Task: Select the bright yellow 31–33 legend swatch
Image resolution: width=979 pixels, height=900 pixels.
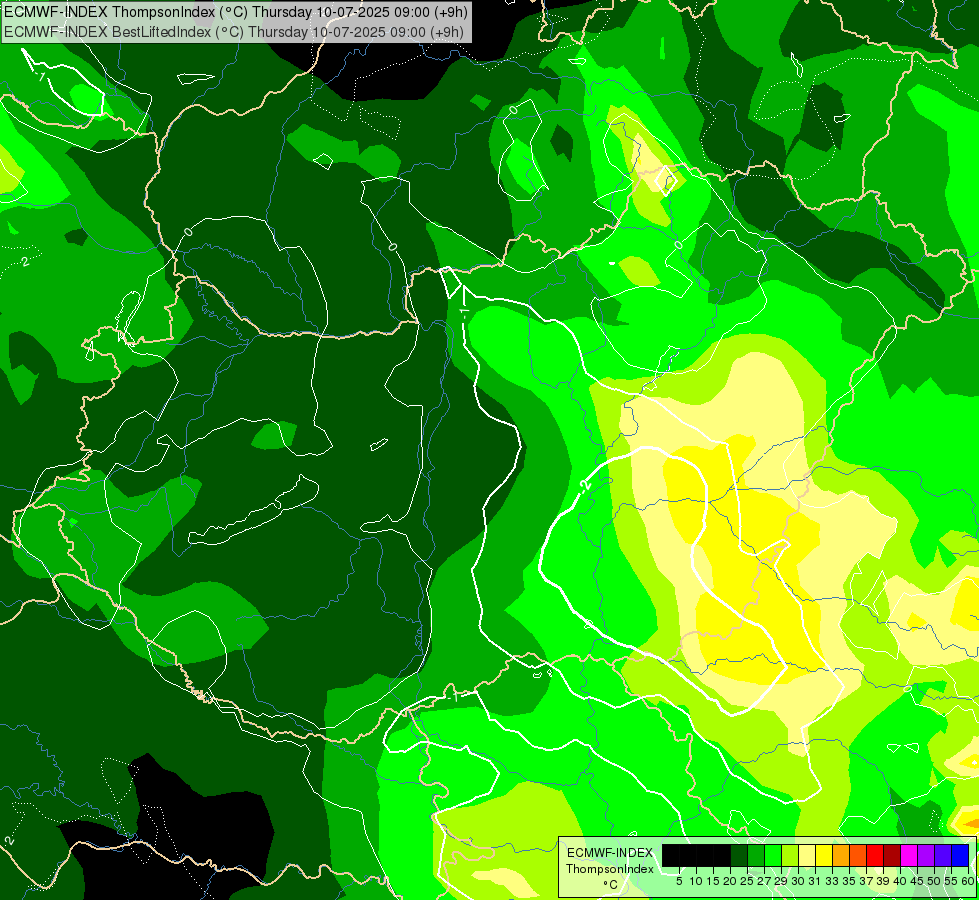Action: tap(824, 856)
